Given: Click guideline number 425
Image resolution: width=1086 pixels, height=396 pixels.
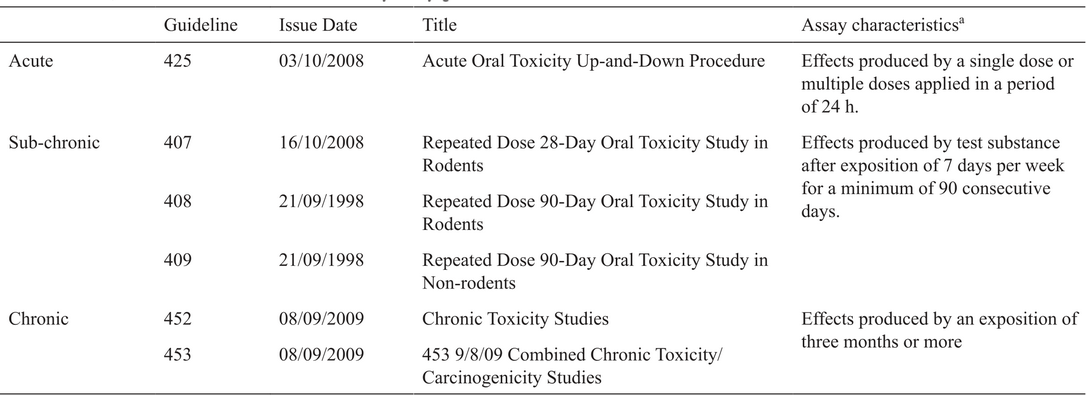Looking at the screenshot, I should click(x=177, y=61).
